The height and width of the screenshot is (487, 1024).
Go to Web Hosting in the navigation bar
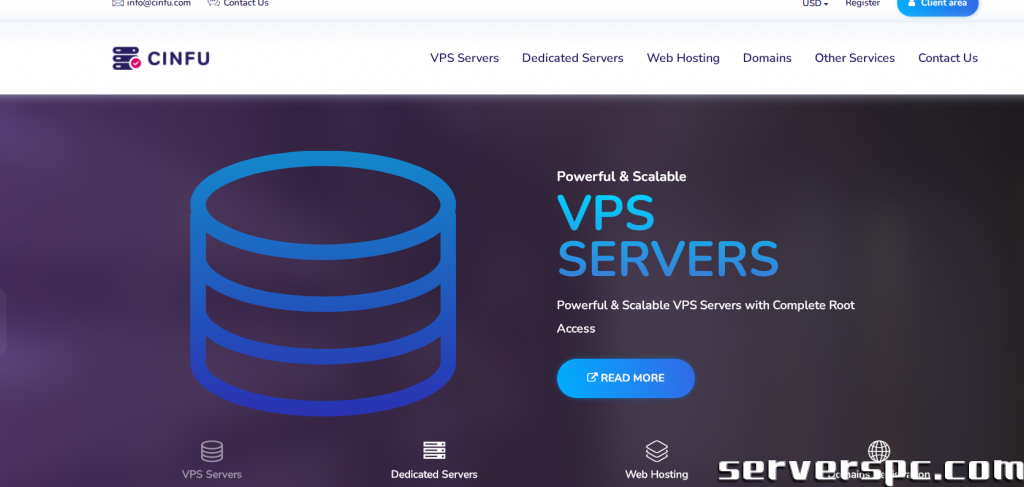(x=683, y=58)
